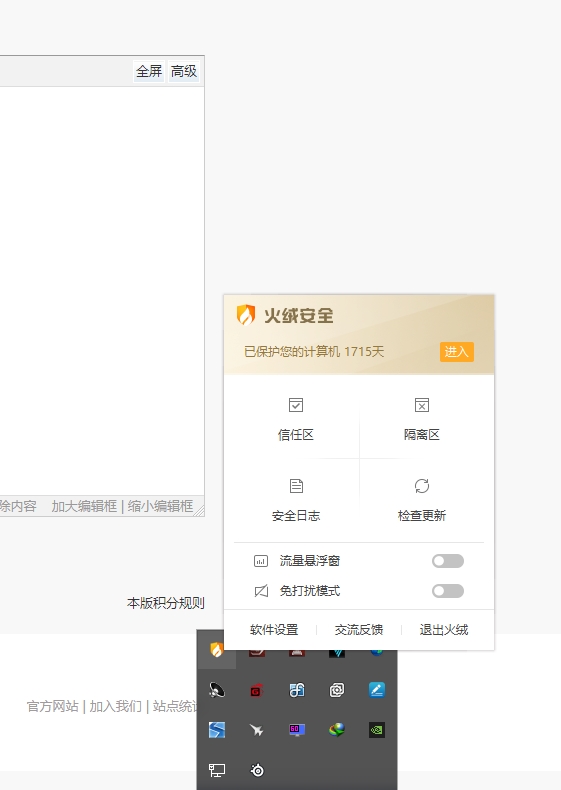Click the traffic floating window chart icon
This screenshot has width=561, height=790.
(x=261, y=561)
